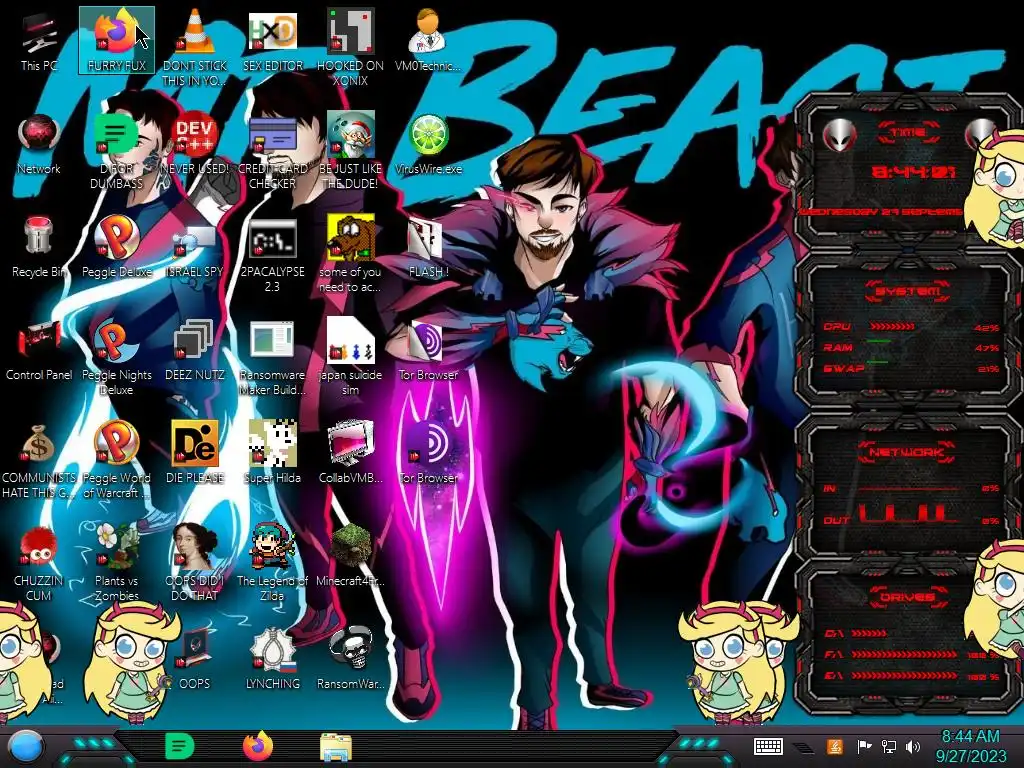Open the plain OOPS desktop shortcut
This screenshot has height=768, width=1024.
click(x=195, y=660)
